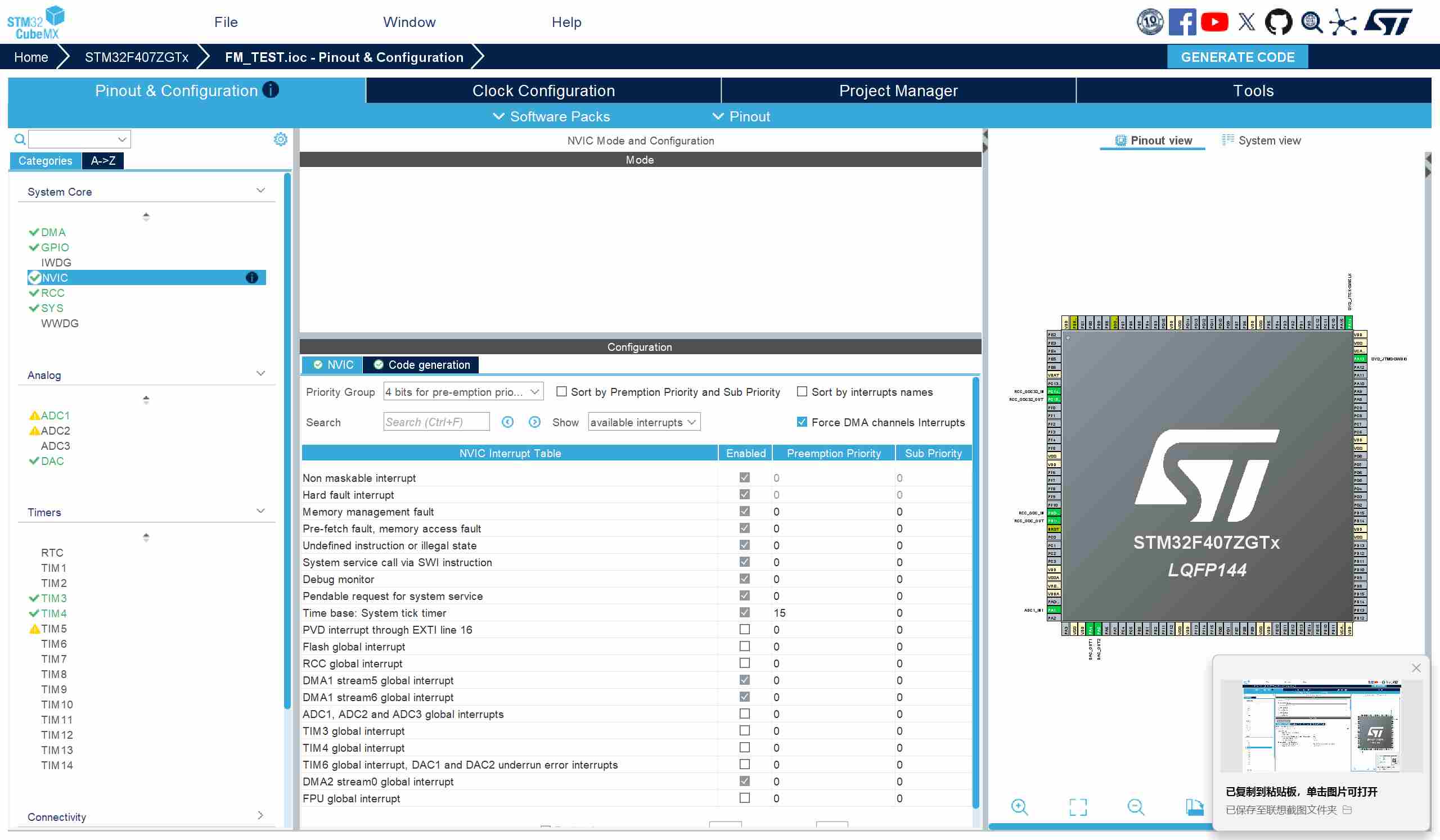Viewport: 1440px width, 840px height.
Task: Open the settings gear in categories panel
Action: click(x=280, y=139)
